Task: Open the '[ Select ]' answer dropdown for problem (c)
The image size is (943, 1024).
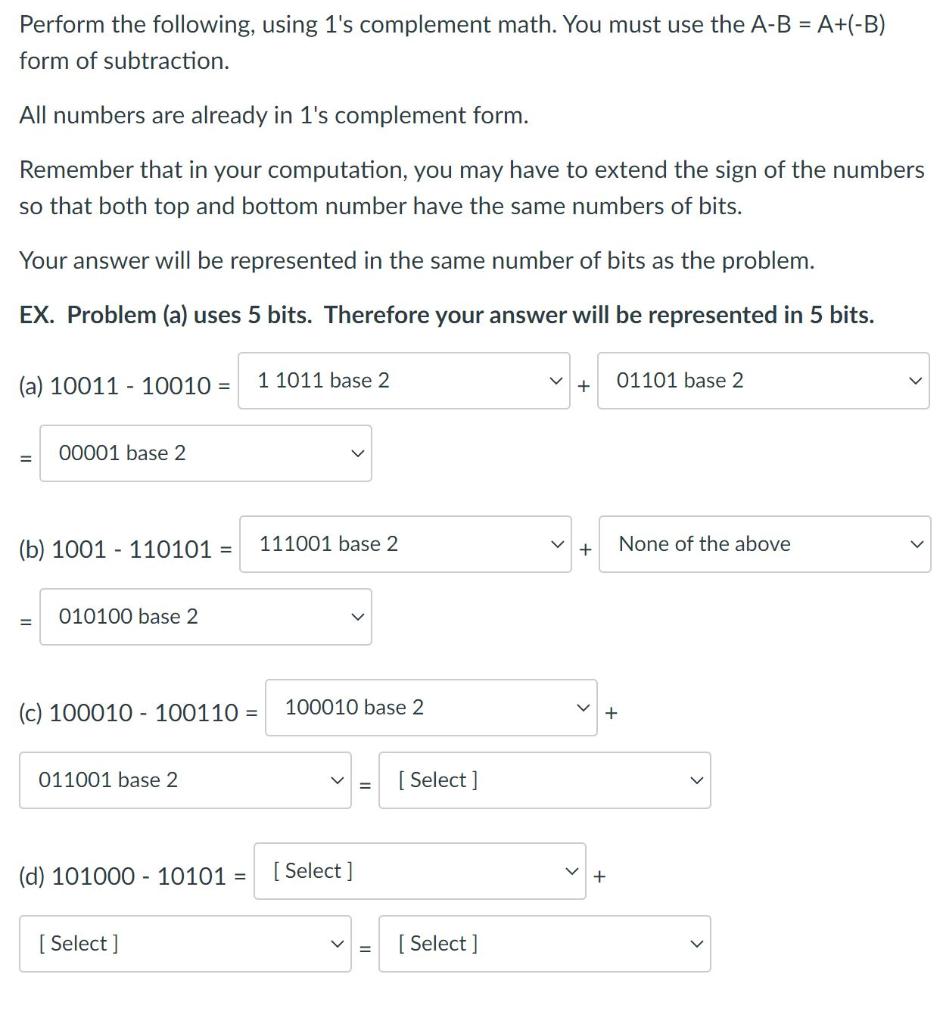Action: (x=543, y=779)
